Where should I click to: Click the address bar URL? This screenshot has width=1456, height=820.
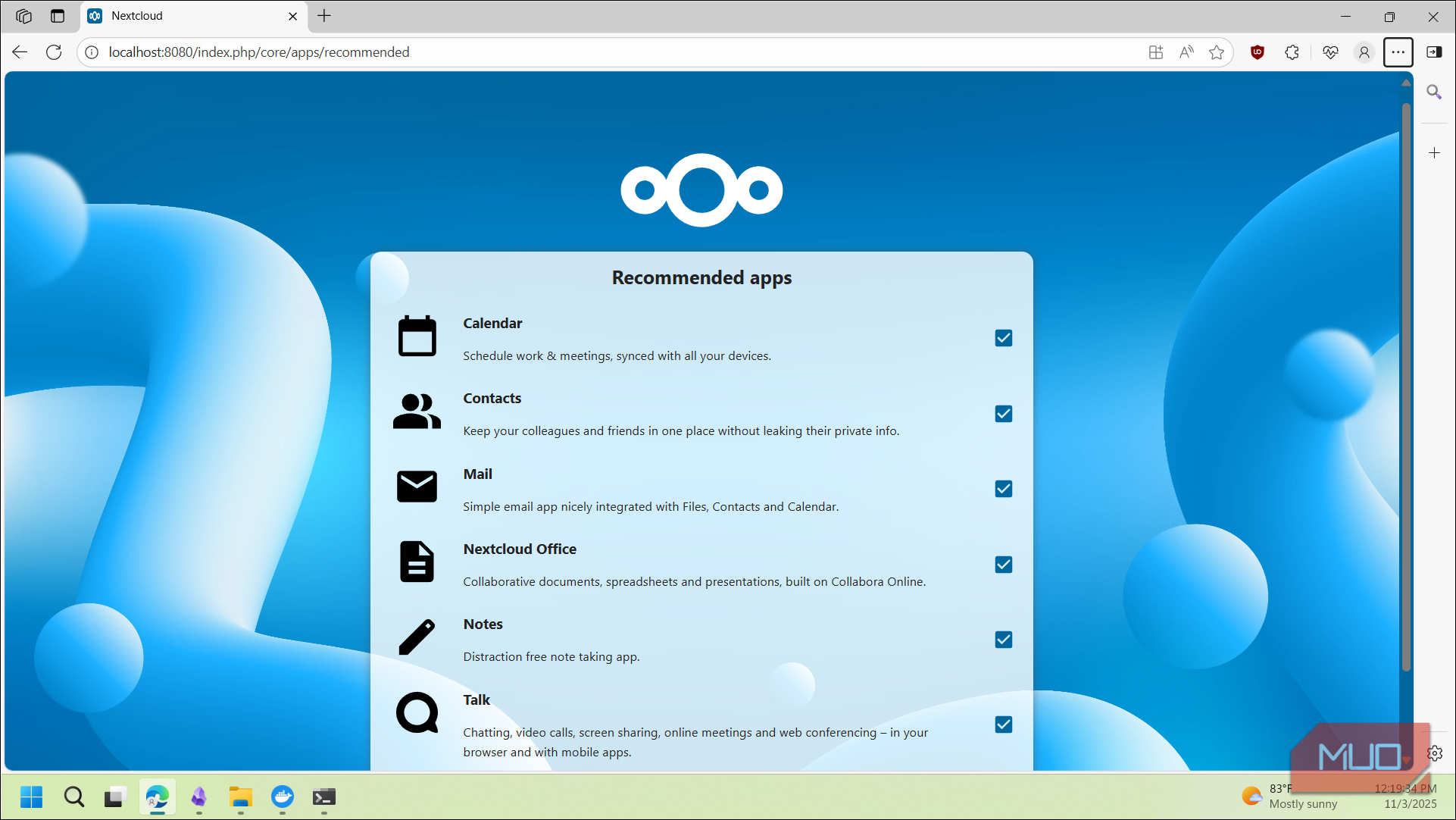(259, 52)
